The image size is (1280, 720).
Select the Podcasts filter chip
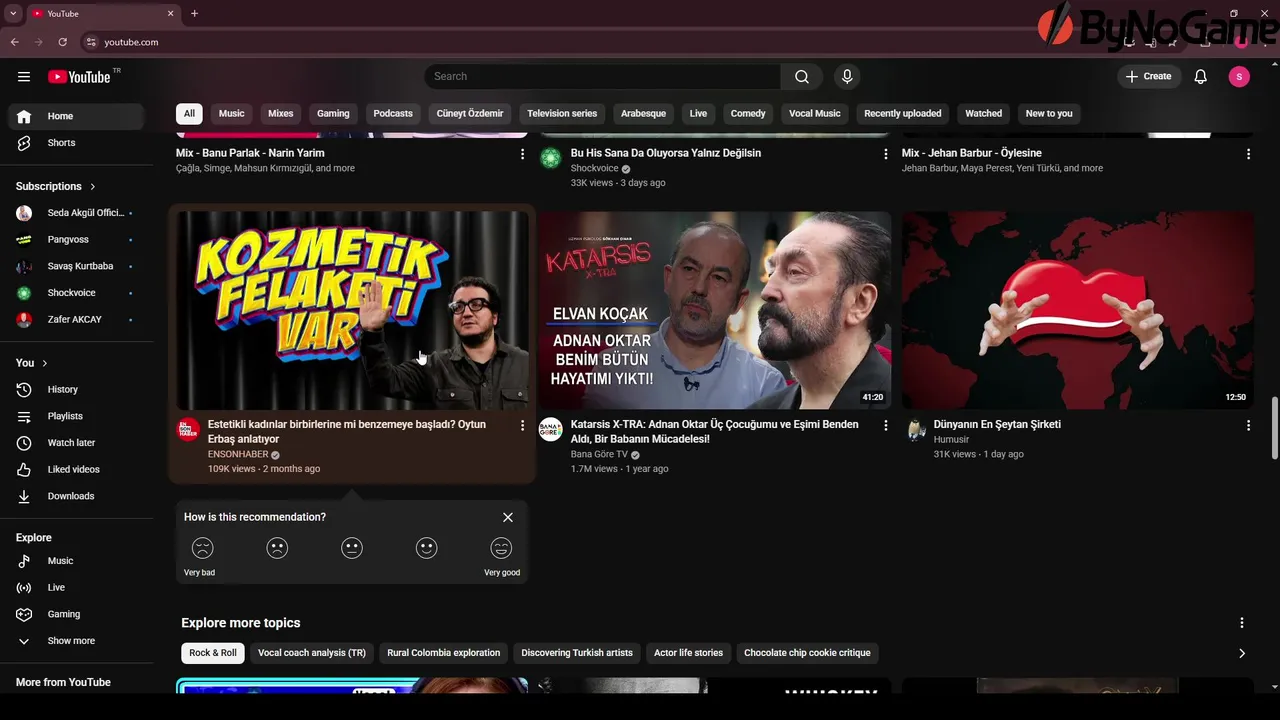pyautogui.click(x=393, y=114)
